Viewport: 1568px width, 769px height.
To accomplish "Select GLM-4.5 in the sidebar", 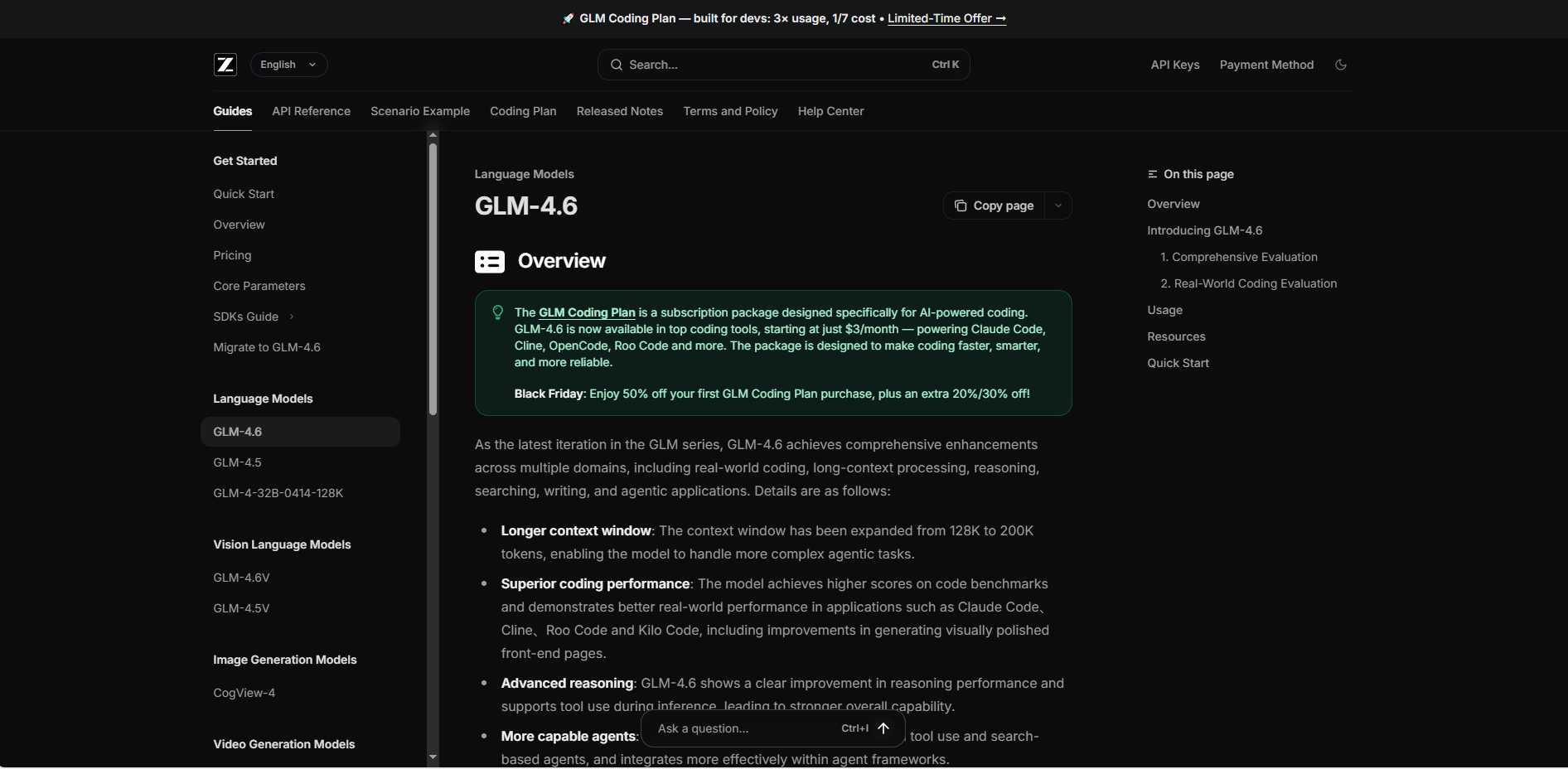I will click(237, 462).
